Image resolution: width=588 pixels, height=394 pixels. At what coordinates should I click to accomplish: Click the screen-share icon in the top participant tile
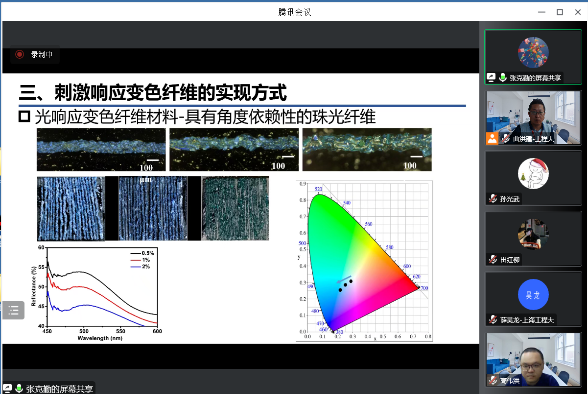(492, 78)
